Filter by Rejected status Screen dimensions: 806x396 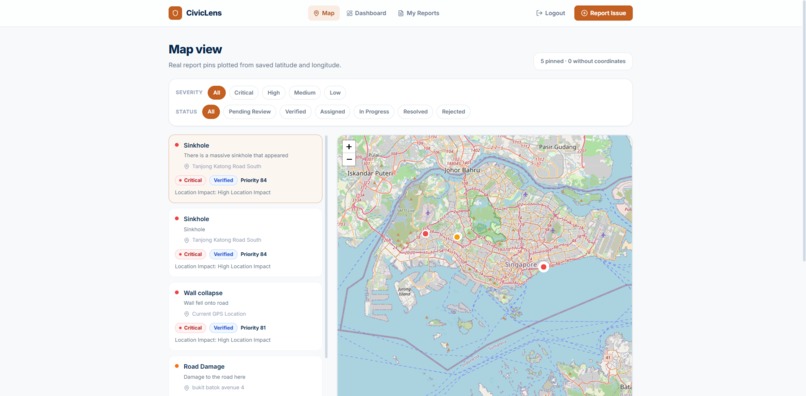coord(453,112)
